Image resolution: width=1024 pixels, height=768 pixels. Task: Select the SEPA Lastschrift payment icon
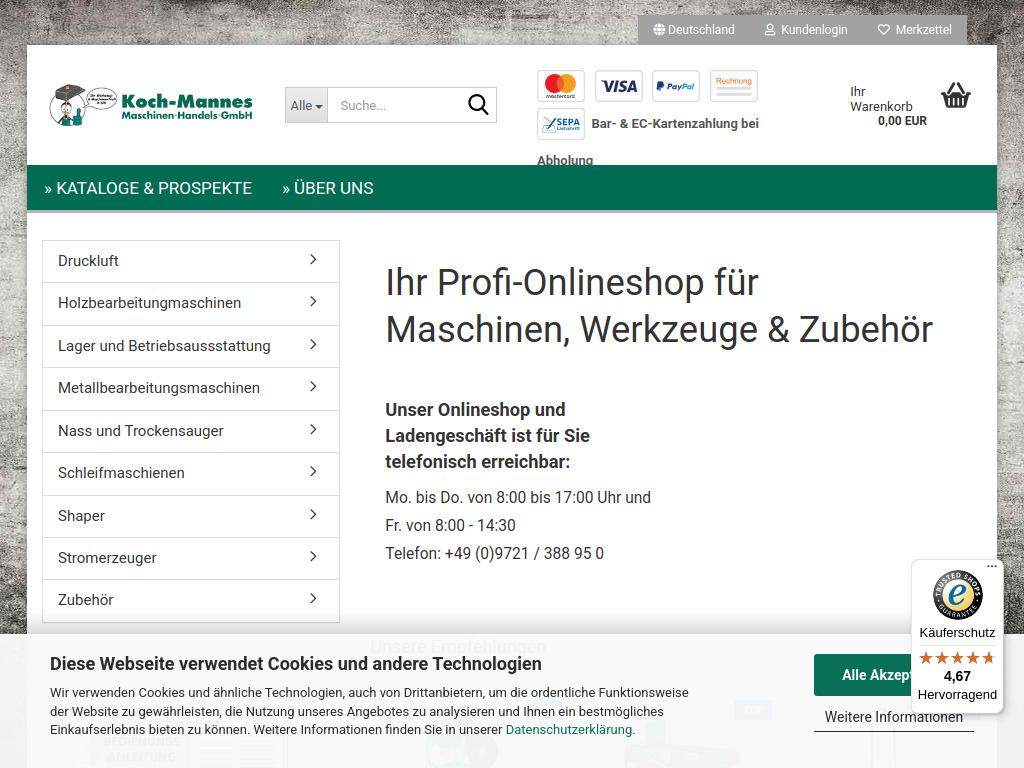560,124
